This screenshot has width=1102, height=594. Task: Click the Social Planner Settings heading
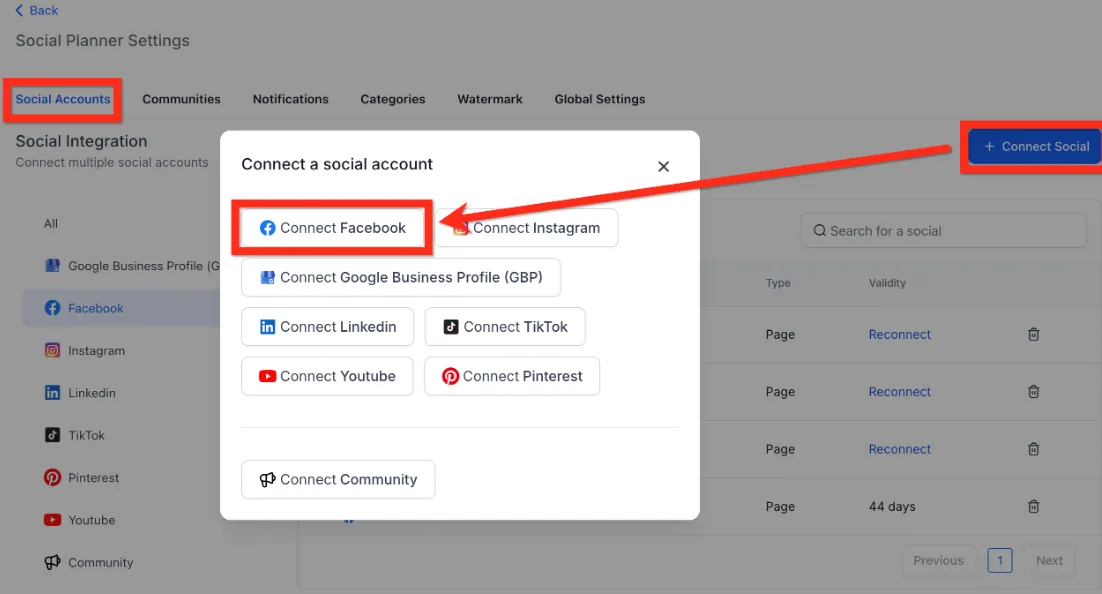coord(103,41)
